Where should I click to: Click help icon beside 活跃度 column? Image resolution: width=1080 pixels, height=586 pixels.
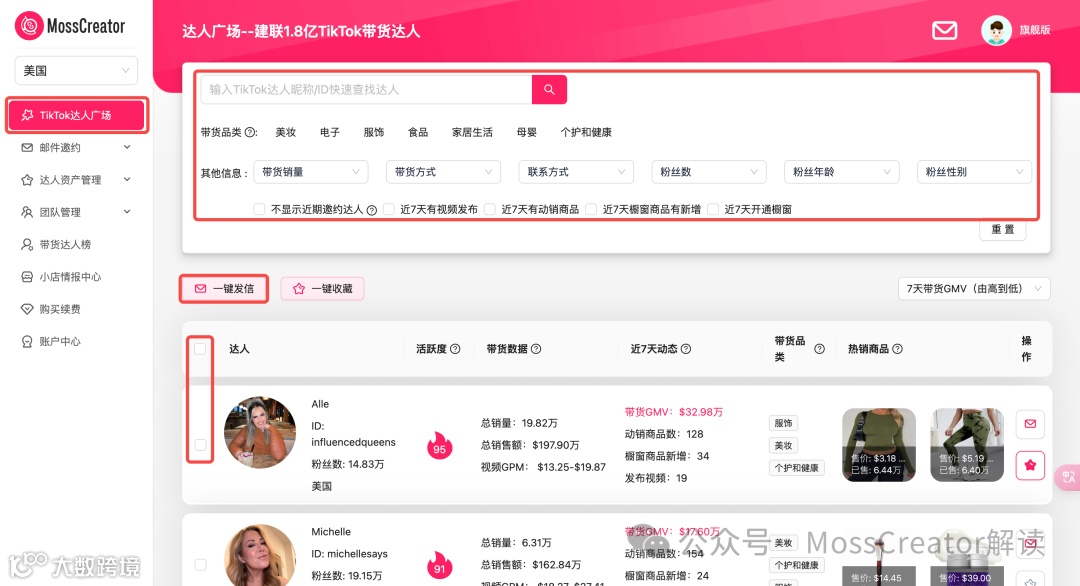coord(455,349)
